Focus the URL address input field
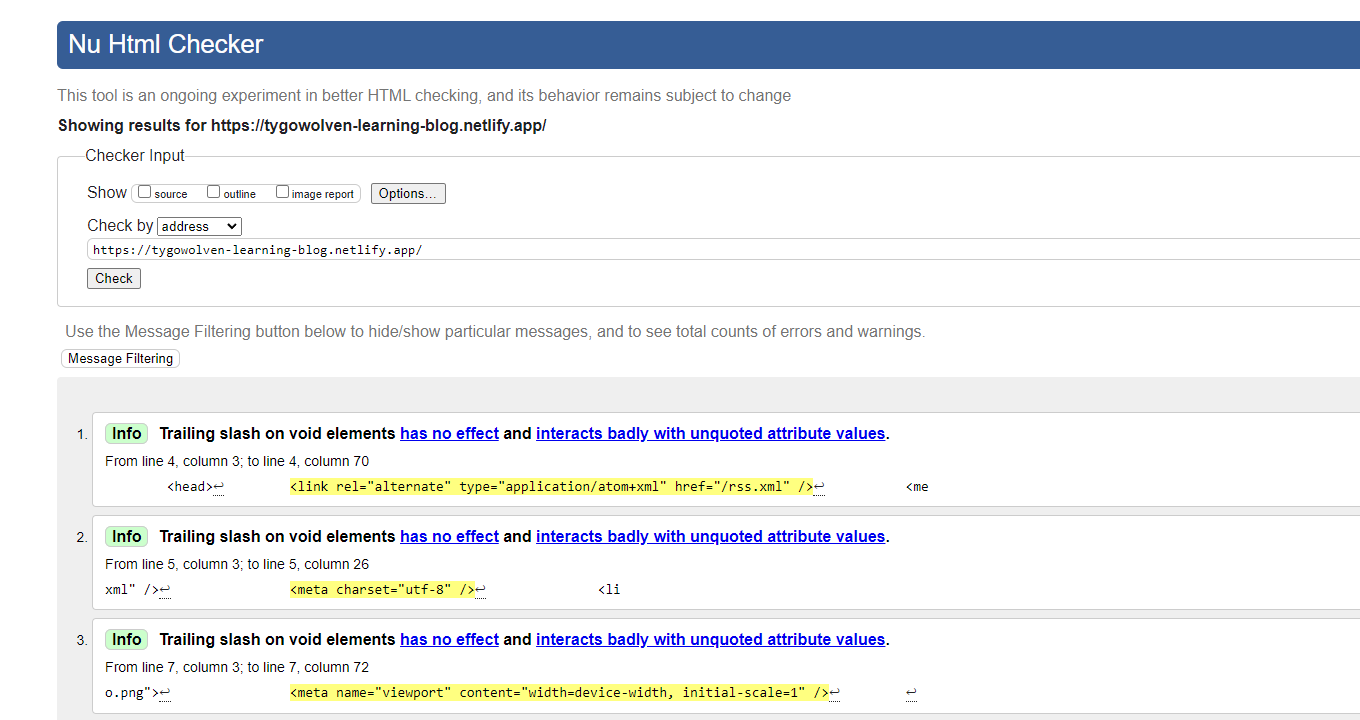This screenshot has width=1360, height=720. point(724,249)
